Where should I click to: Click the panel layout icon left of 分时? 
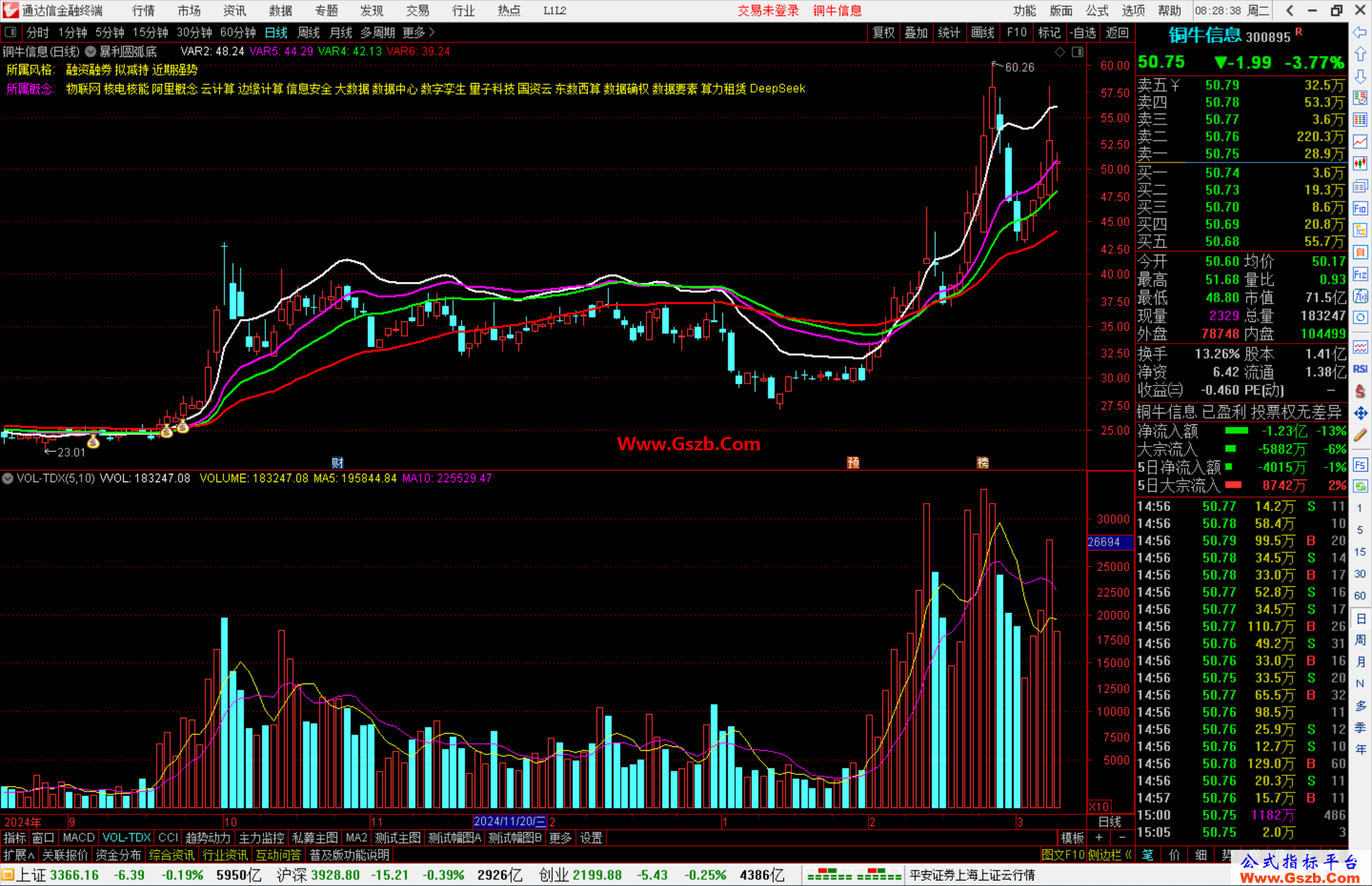click(11, 32)
